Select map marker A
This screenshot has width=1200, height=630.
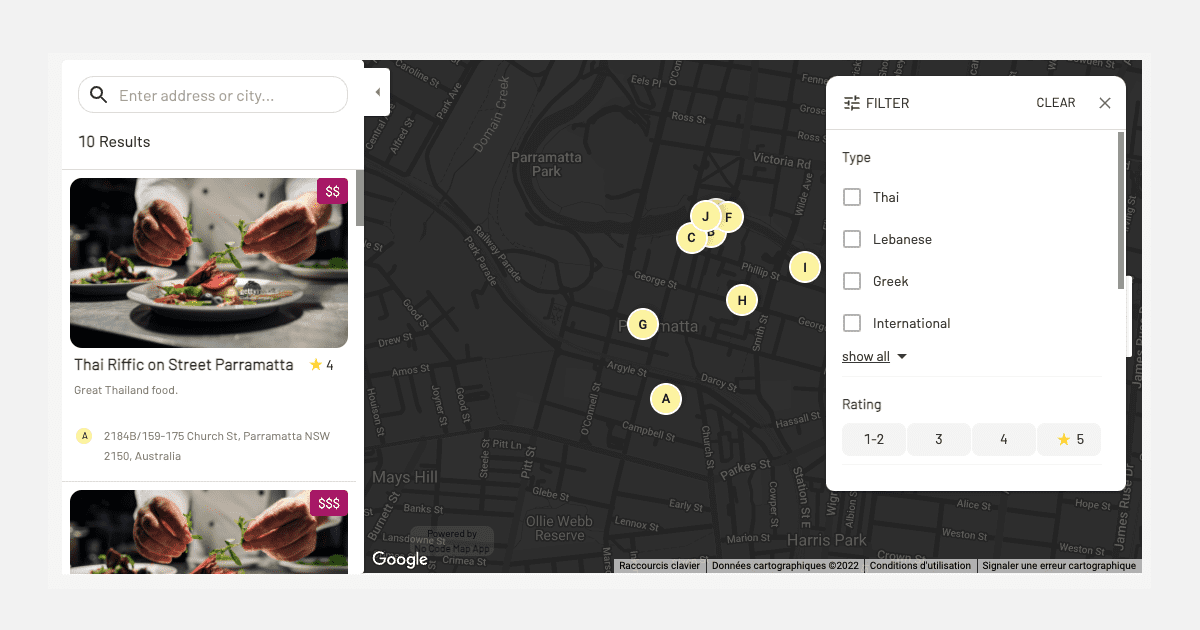pos(666,399)
